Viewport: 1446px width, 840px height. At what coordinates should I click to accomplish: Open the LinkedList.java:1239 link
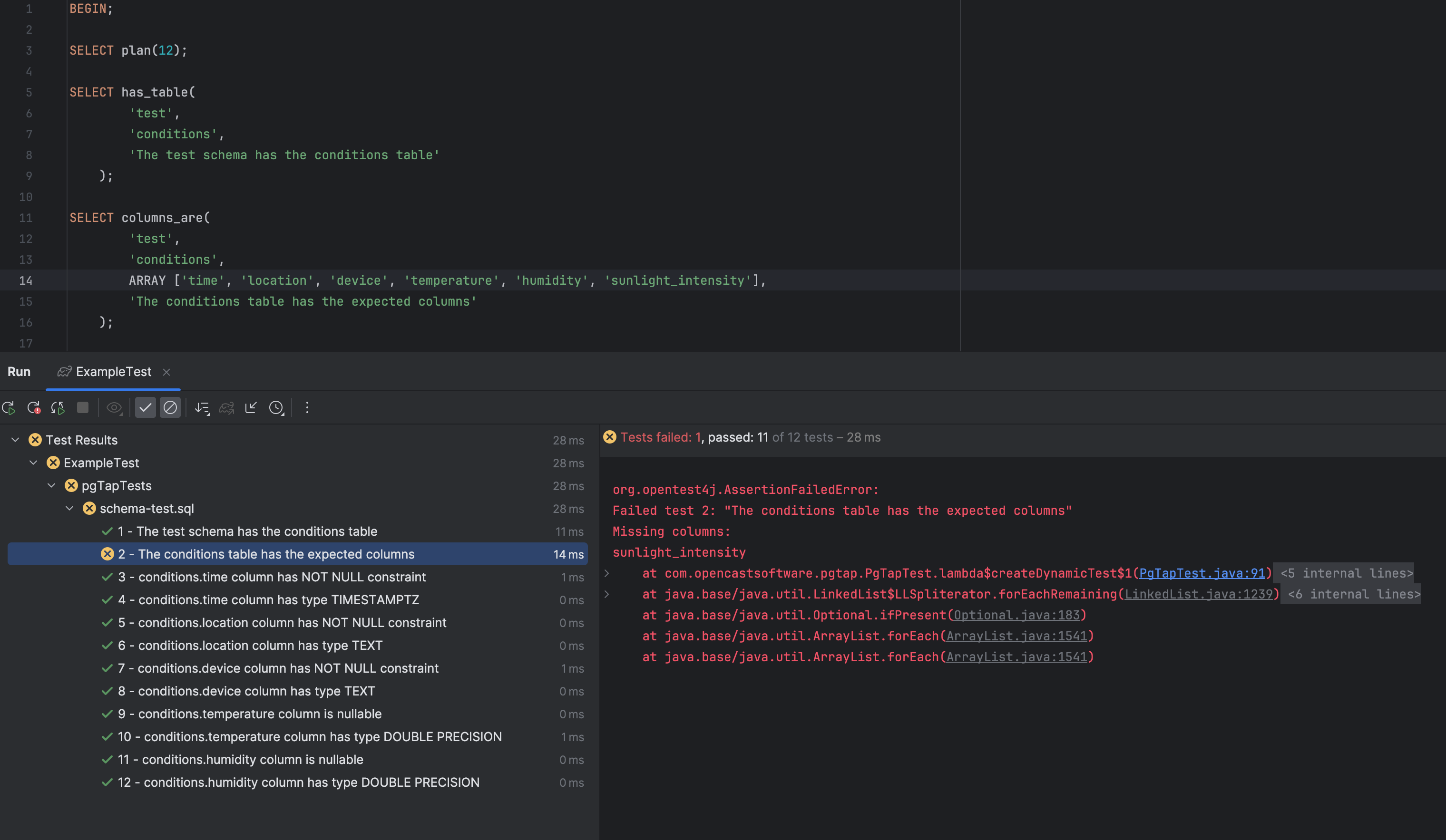pyautogui.click(x=1198, y=594)
